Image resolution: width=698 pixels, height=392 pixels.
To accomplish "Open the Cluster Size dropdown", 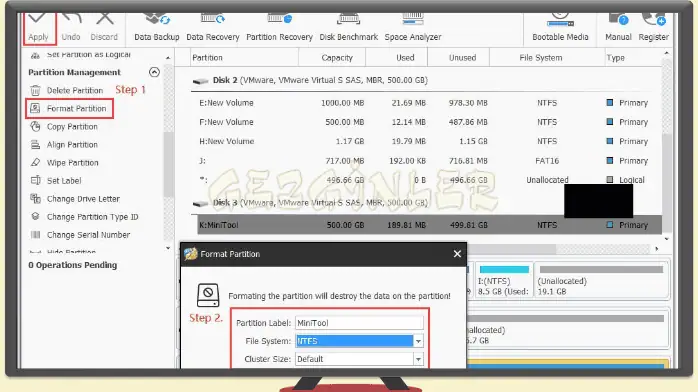I will tap(418, 359).
